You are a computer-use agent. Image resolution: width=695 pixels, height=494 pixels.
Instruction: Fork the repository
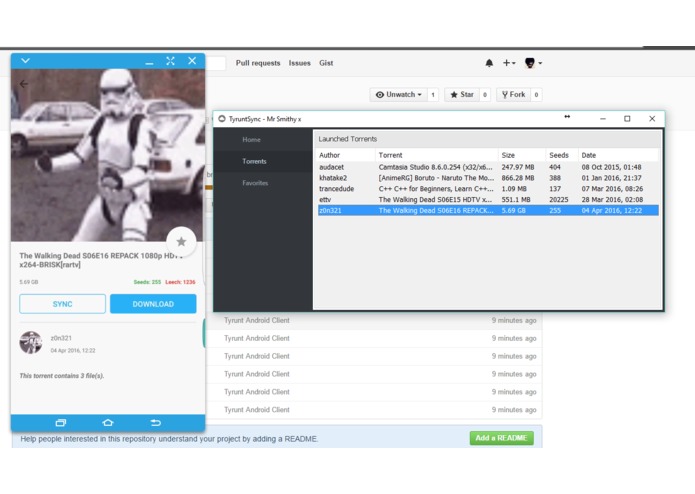coord(513,94)
